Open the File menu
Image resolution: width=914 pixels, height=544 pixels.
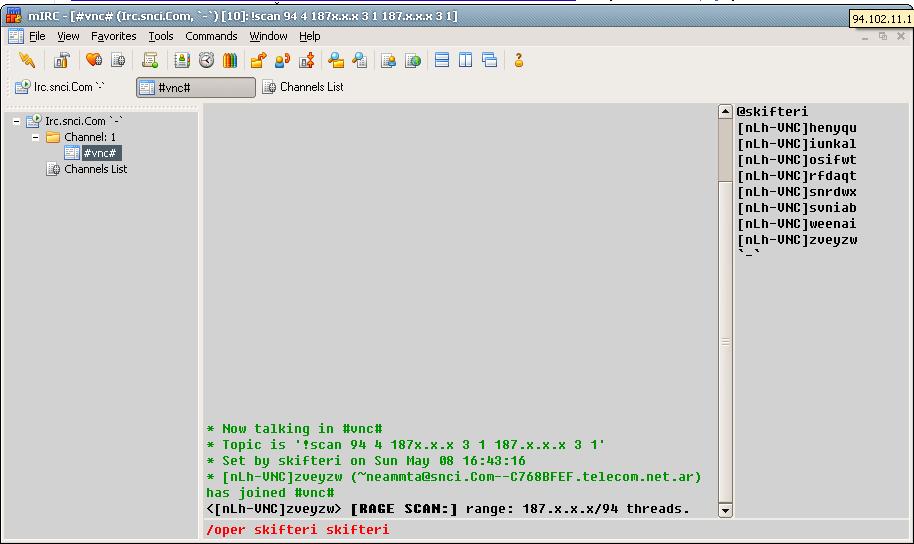pyautogui.click(x=37, y=36)
